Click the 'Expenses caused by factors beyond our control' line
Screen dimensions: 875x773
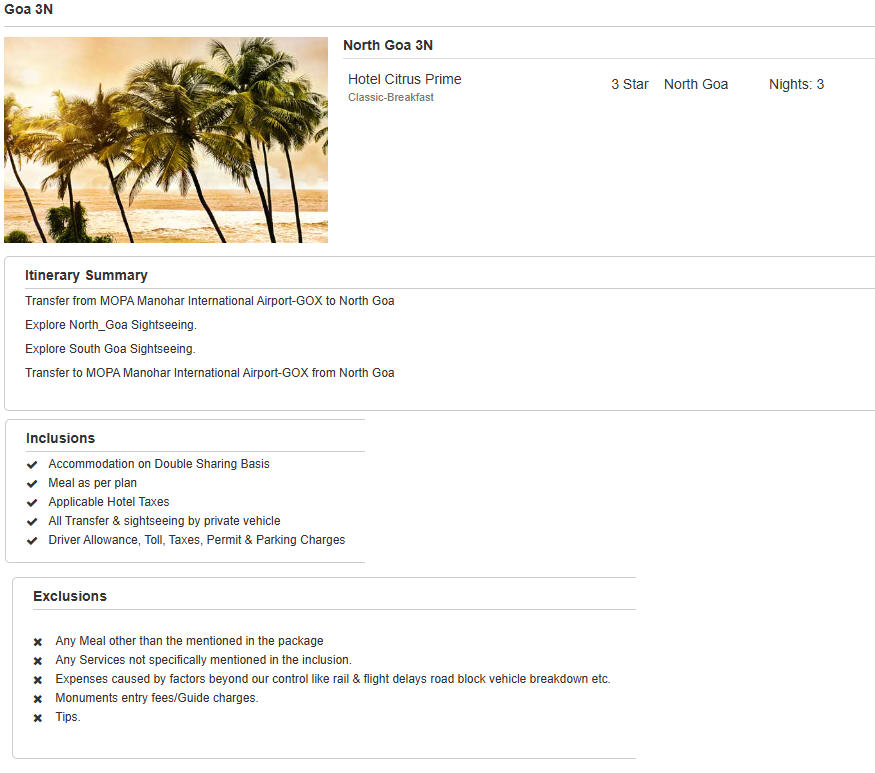(x=333, y=679)
